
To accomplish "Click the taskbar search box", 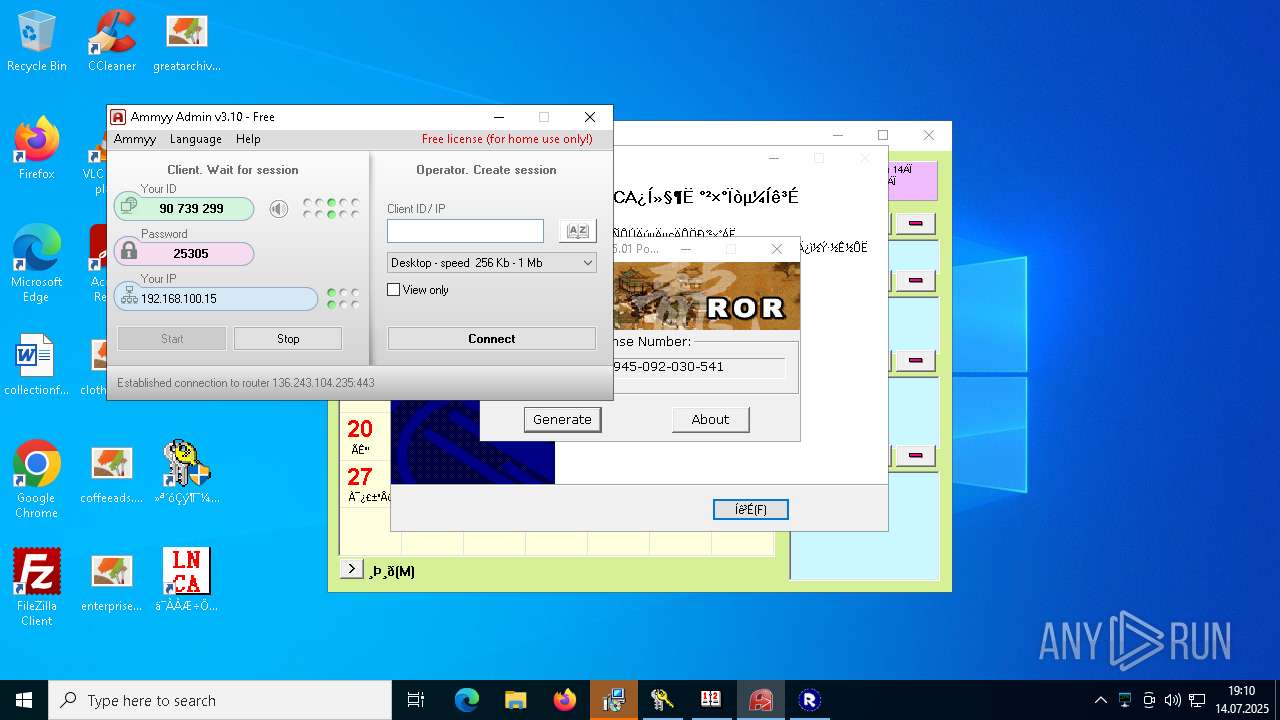I will click(220, 700).
